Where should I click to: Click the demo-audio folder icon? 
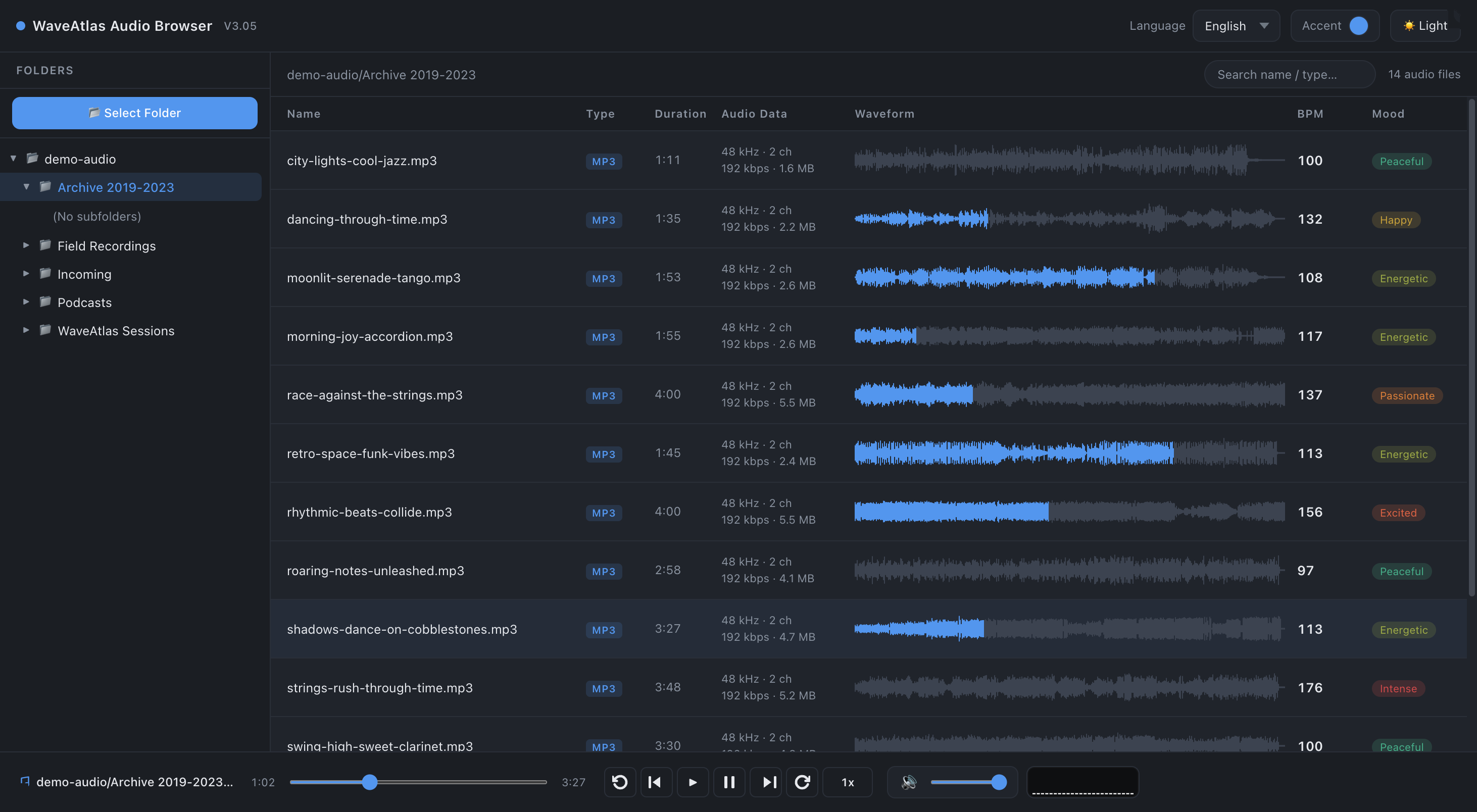pos(33,158)
